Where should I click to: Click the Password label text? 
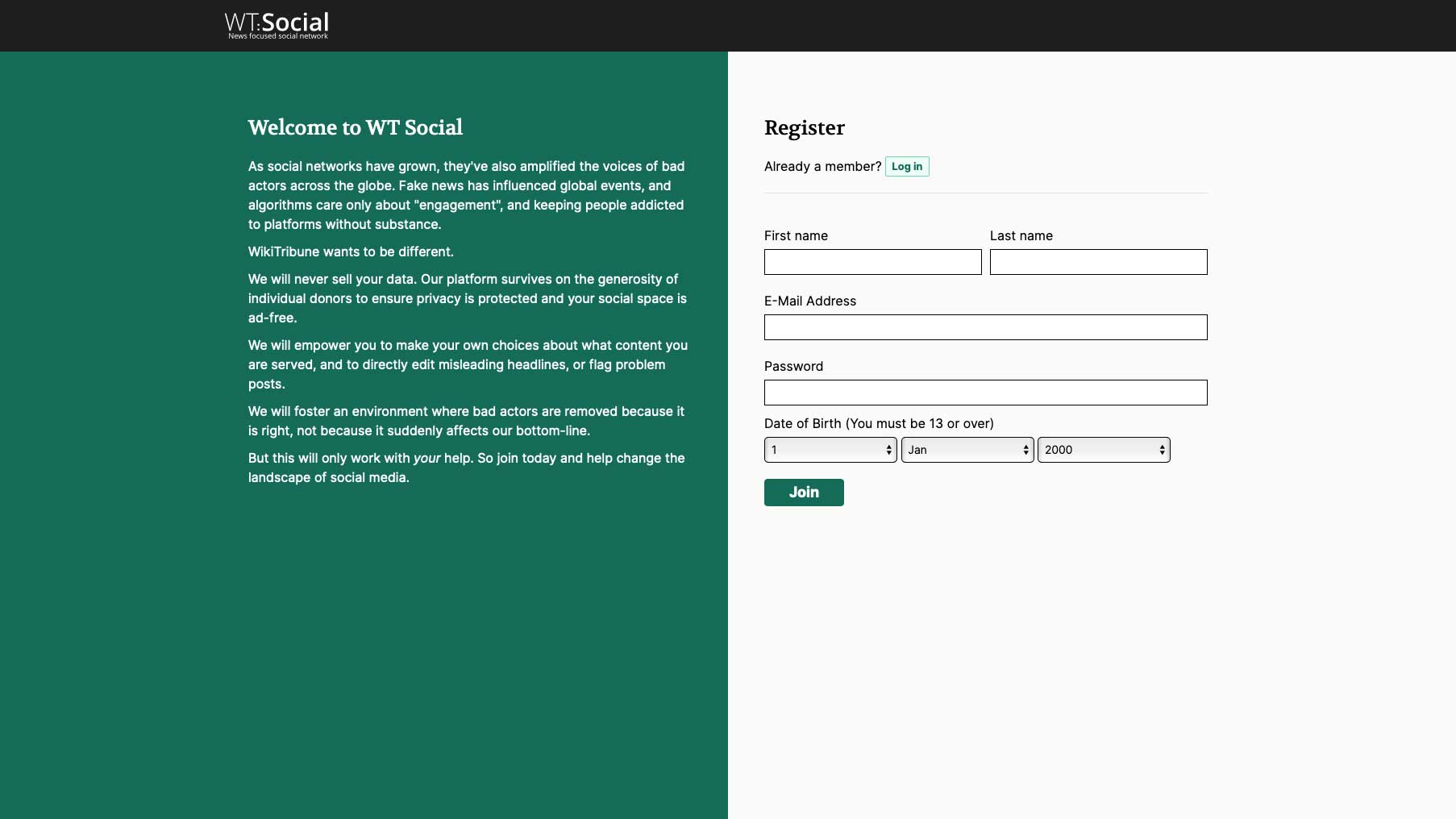pyautogui.click(x=793, y=367)
